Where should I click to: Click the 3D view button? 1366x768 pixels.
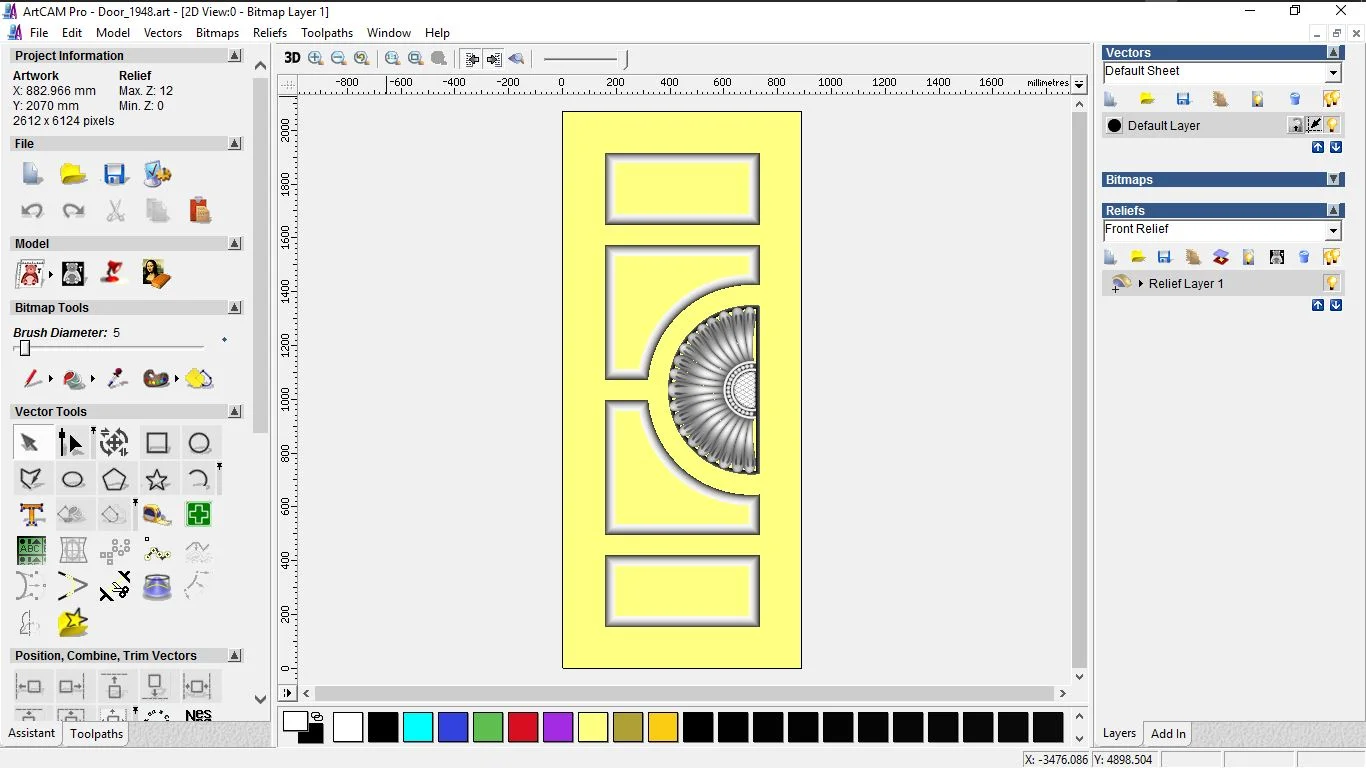tap(292, 58)
